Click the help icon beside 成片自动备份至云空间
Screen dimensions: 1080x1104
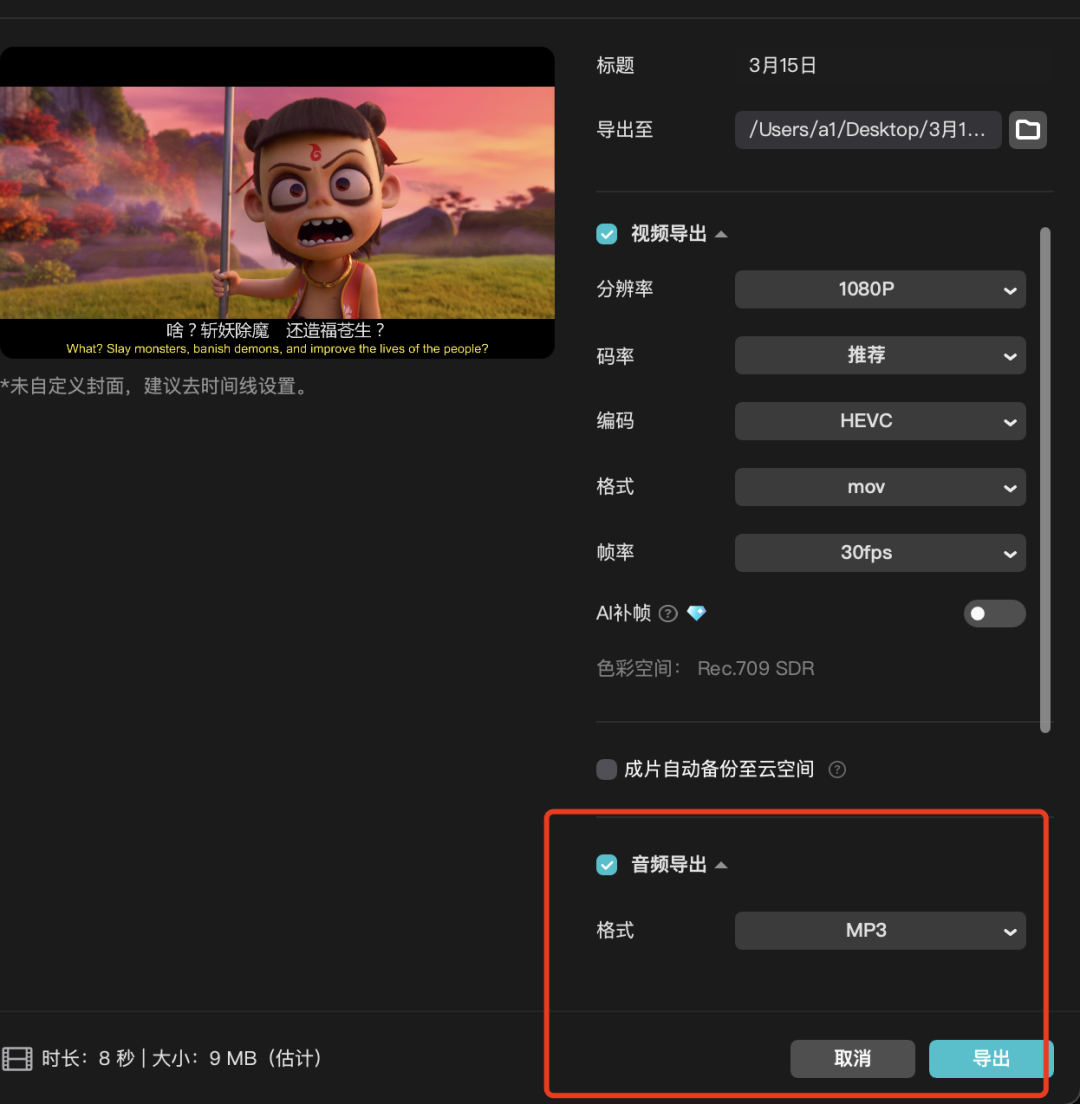[x=837, y=769]
